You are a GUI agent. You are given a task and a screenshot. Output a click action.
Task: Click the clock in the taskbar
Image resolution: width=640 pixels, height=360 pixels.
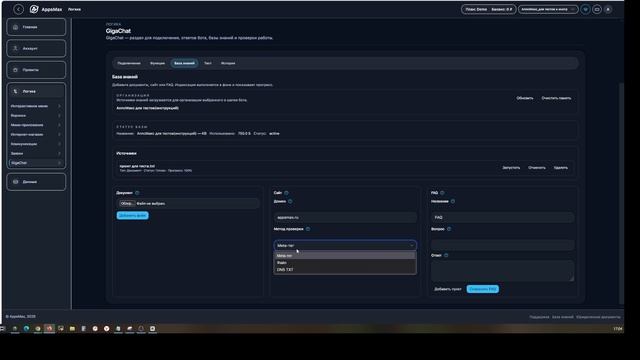618,329
